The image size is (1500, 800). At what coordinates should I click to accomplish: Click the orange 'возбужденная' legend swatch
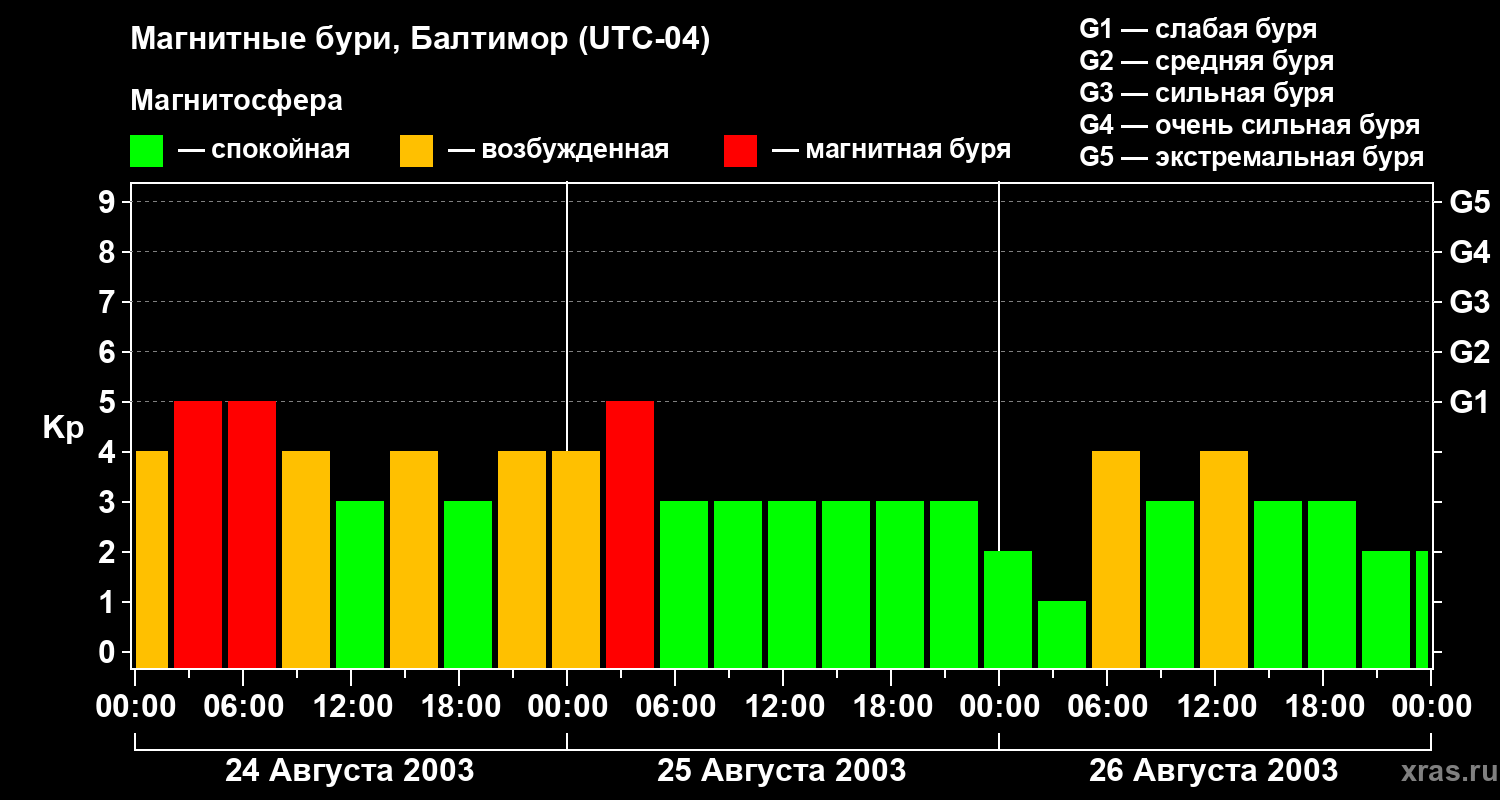tap(416, 151)
